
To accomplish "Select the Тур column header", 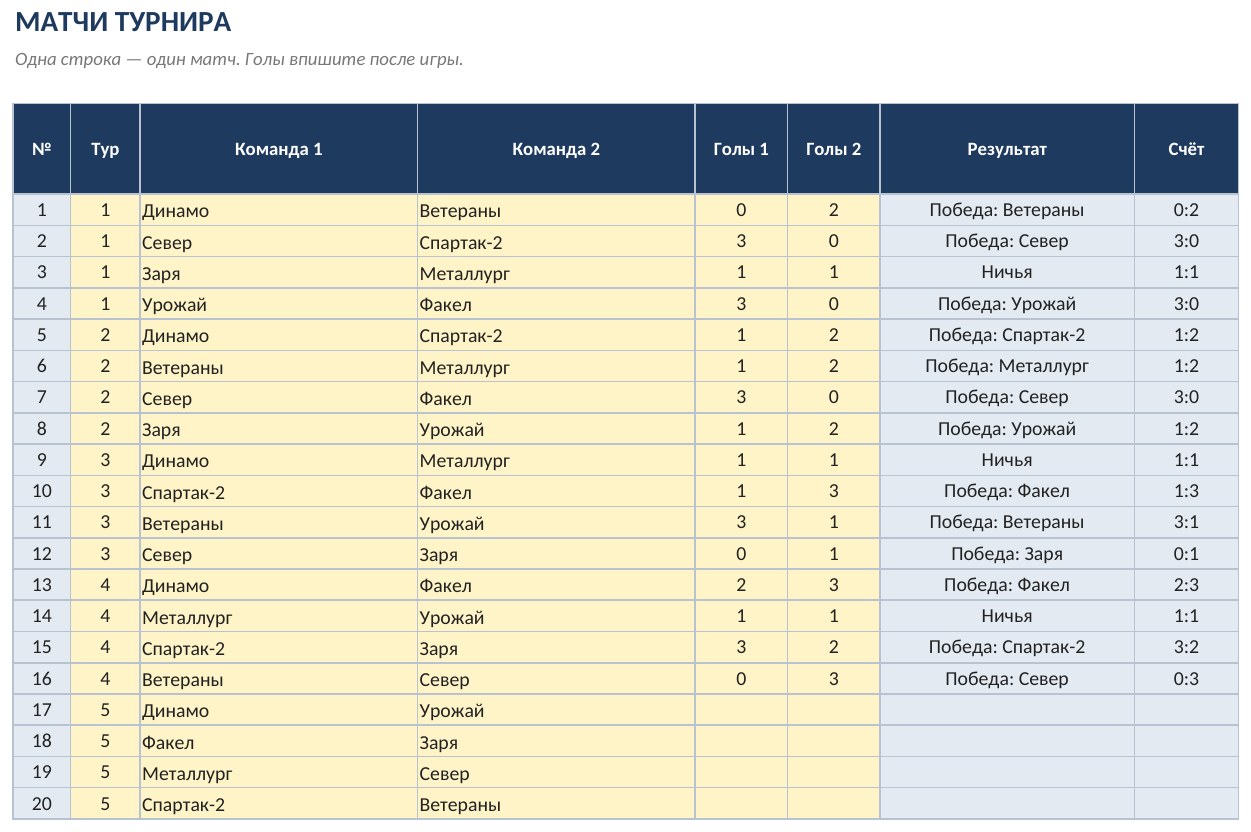I will [x=105, y=149].
